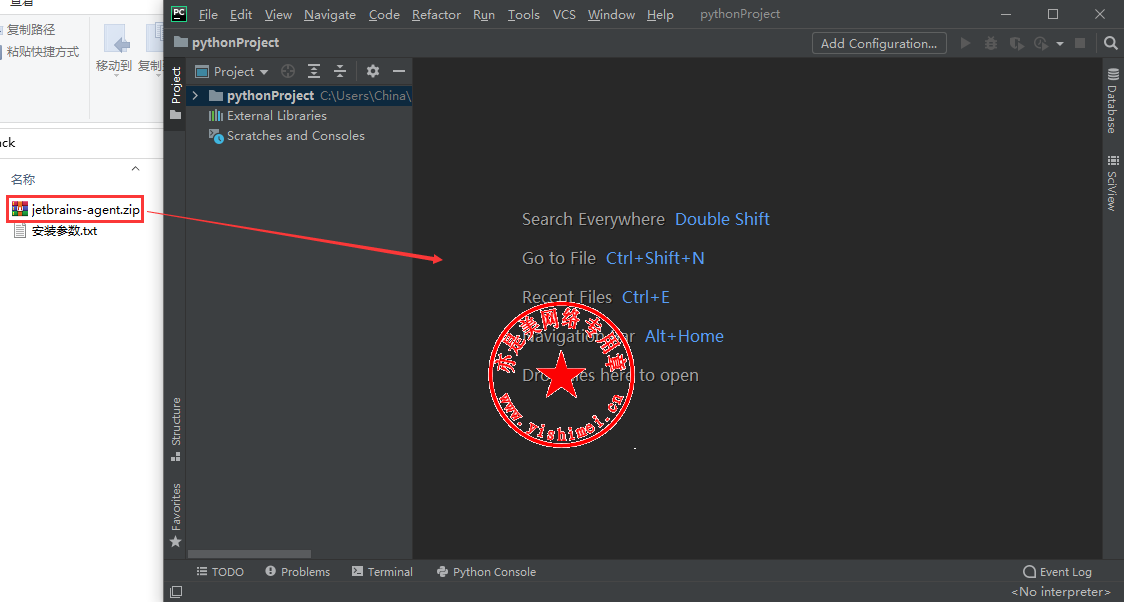The height and width of the screenshot is (602, 1124).
Task: Click the Collapse All icon in Project panel
Action: [340, 71]
